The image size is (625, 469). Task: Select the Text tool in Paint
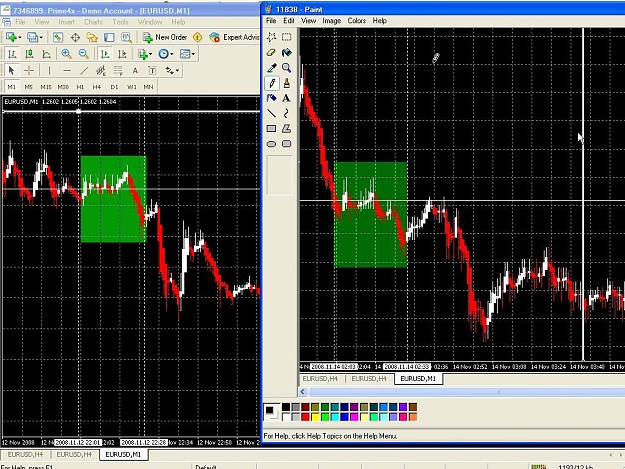[287, 98]
